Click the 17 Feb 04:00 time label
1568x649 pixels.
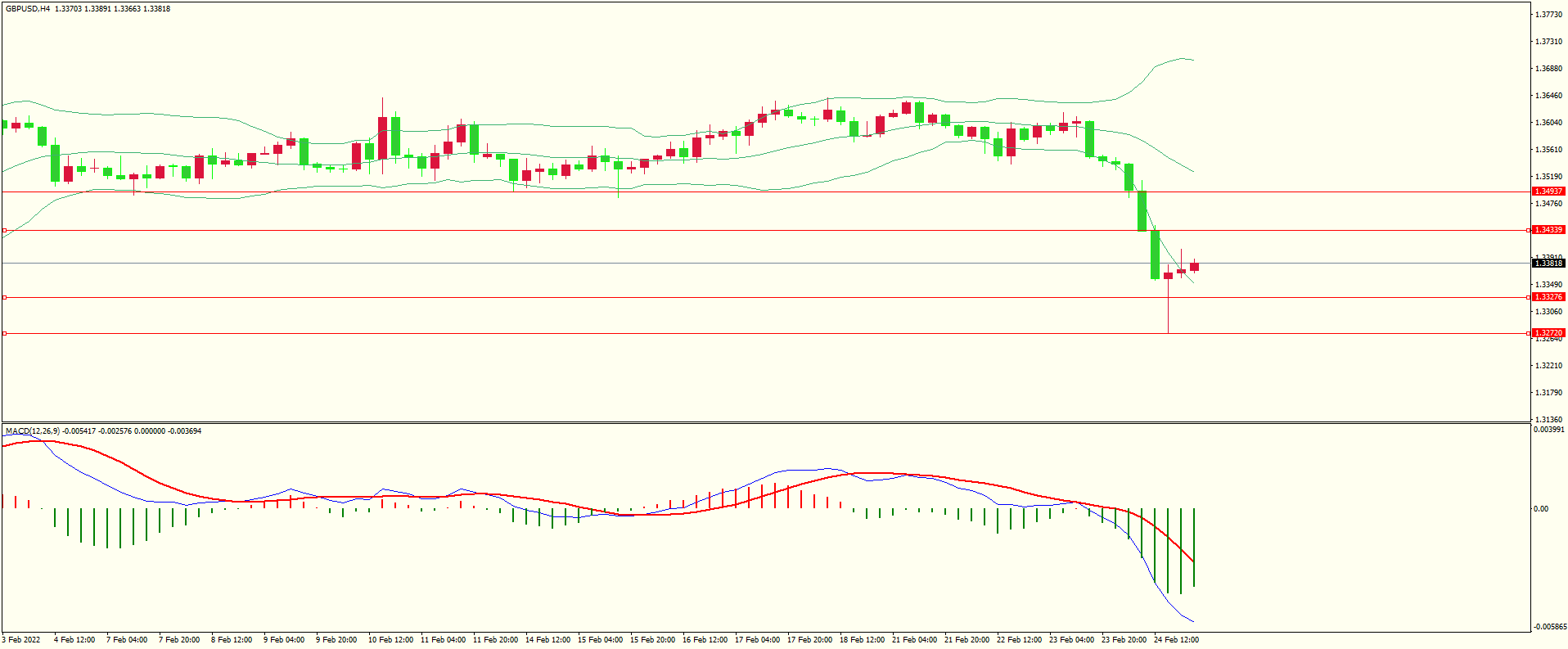tap(758, 640)
